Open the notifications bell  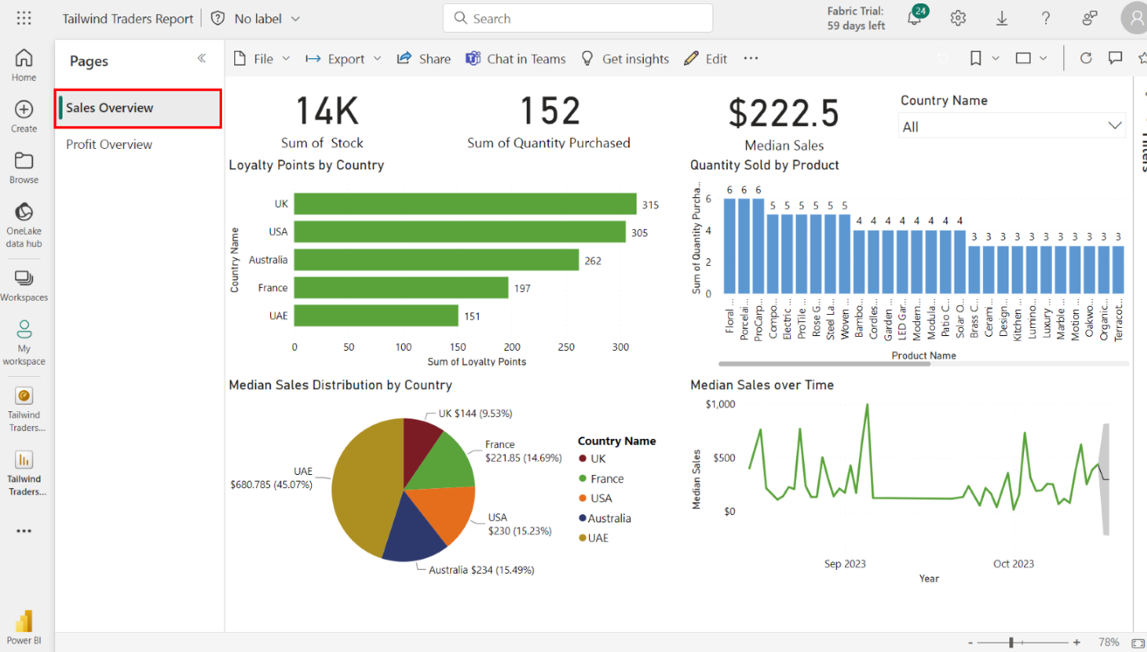914,19
